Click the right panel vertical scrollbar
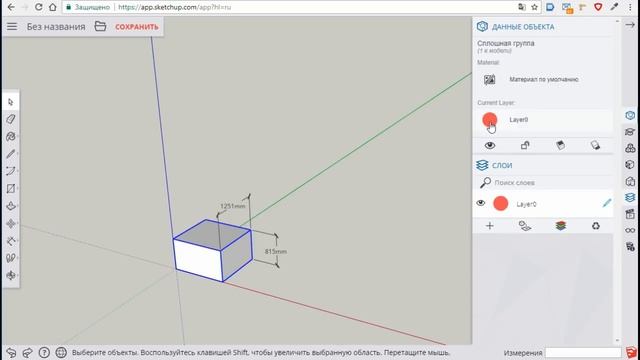Viewport: 640px width, 360px height. point(617,181)
